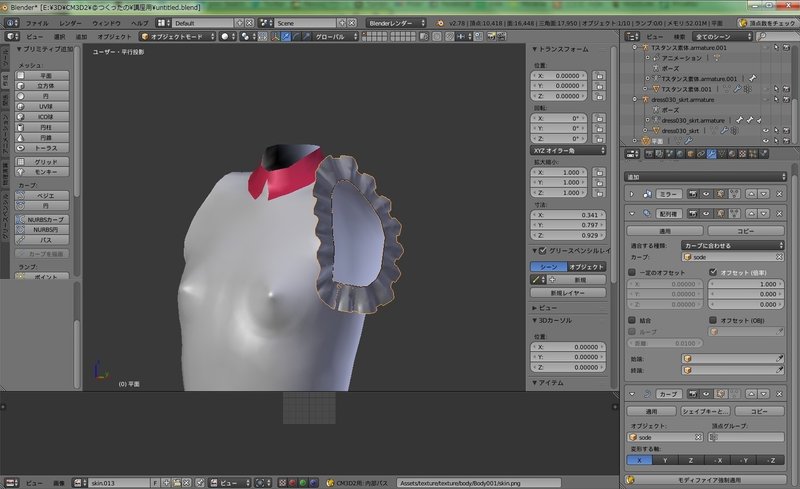Open the Blenderレンダー engine dropdown

[x=395, y=23]
